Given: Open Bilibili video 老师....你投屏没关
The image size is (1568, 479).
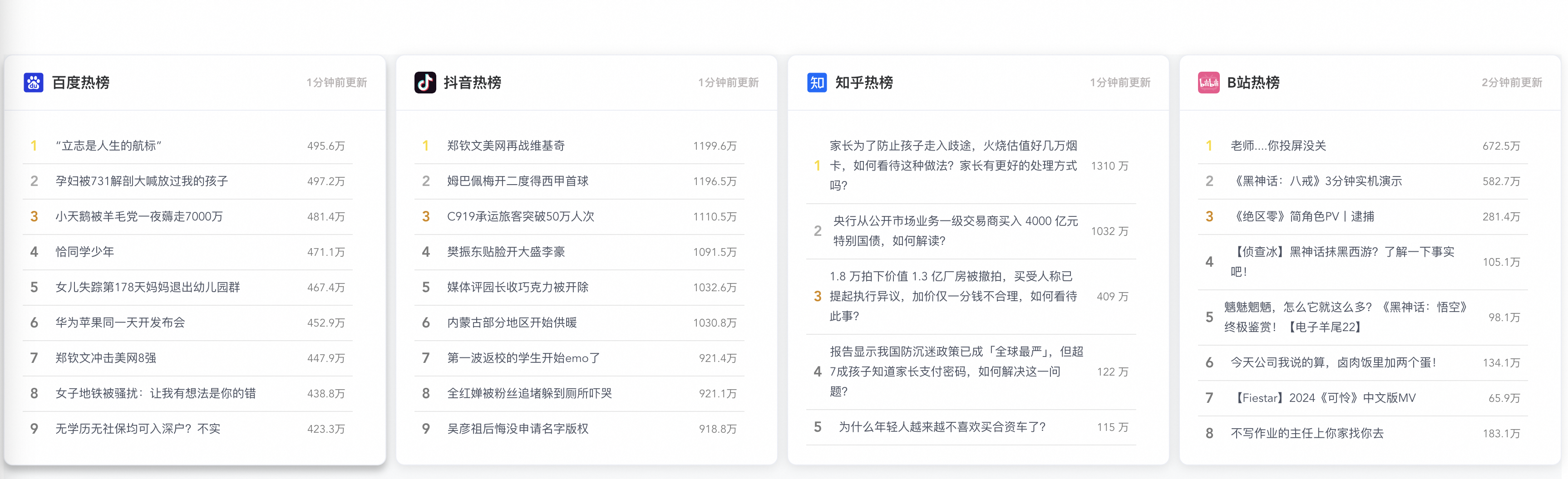Looking at the screenshot, I should coord(1278,146).
